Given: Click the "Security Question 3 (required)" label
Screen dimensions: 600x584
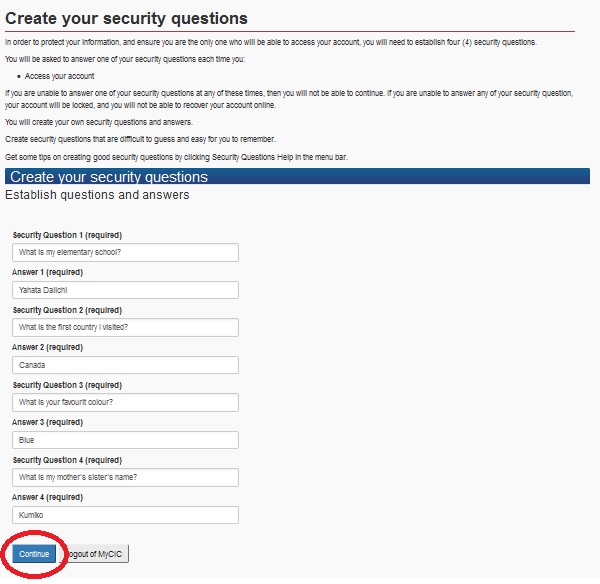Looking at the screenshot, I should [67, 385].
